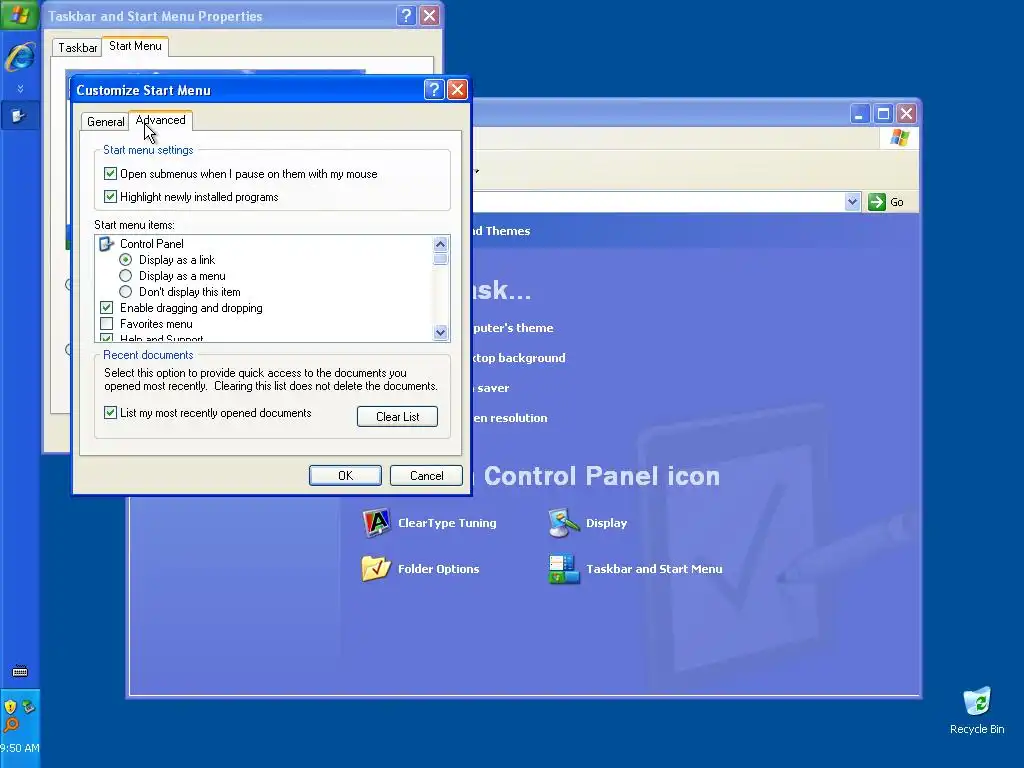Select the Control Panel taskbar button
Viewport: 1024px width, 768px height.
click(x=20, y=116)
